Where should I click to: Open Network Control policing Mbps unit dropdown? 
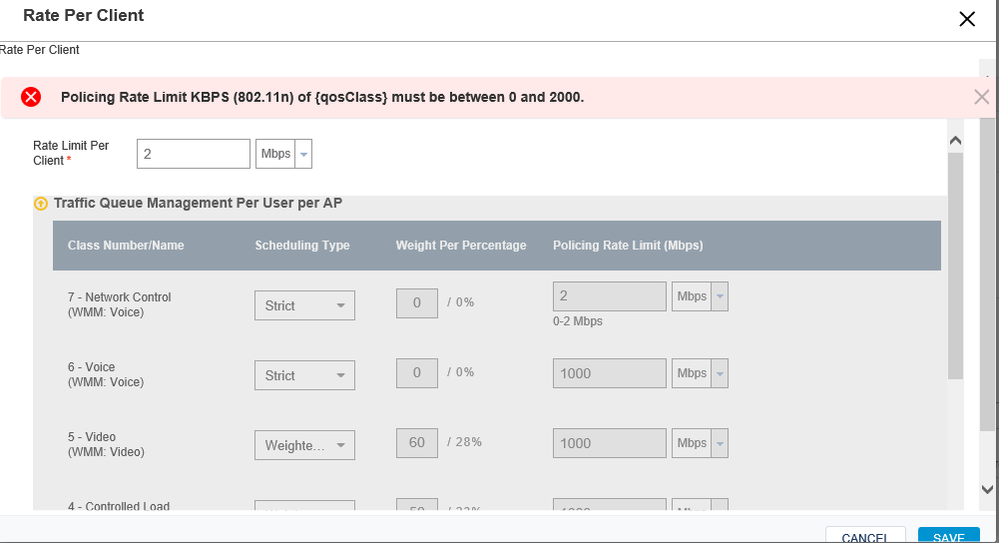click(700, 297)
